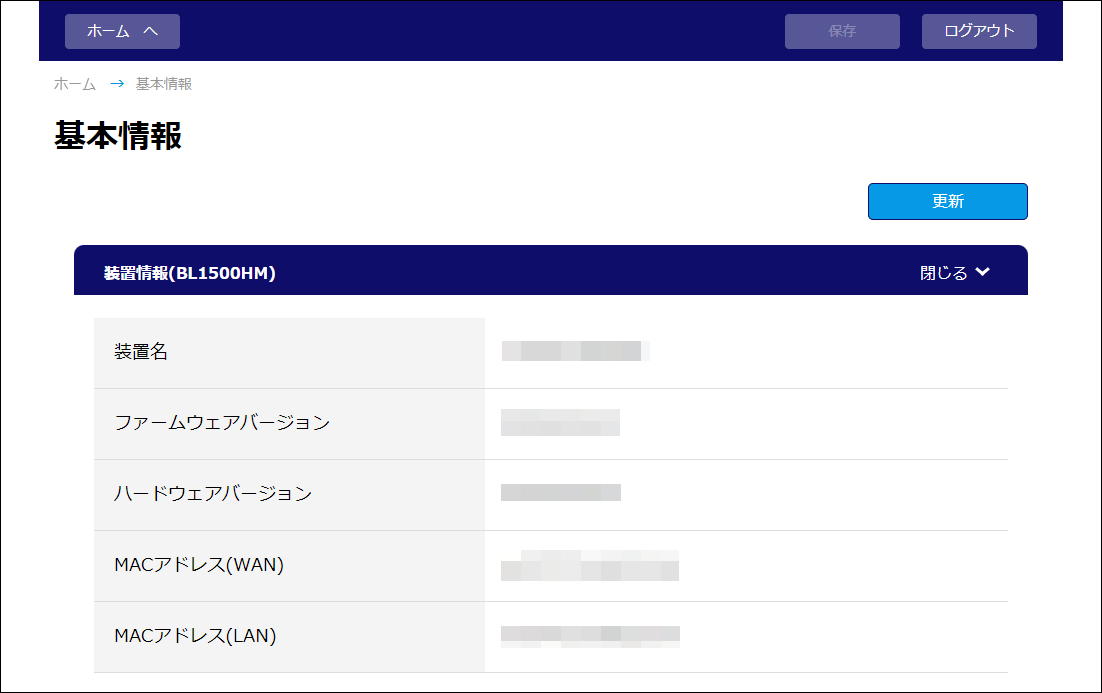Viewport: 1102px width, 693px height.
Task: Collapse the section using 閉じる
Action: click(944, 273)
